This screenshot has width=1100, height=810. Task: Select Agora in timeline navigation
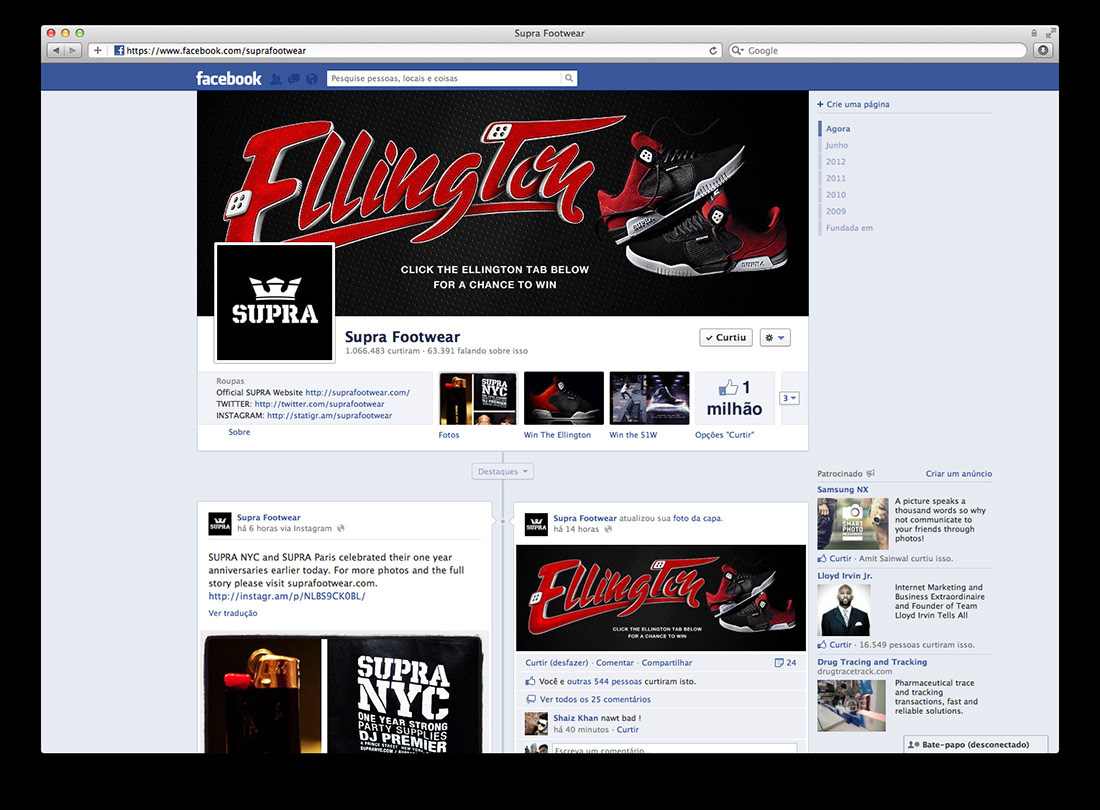click(838, 128)
